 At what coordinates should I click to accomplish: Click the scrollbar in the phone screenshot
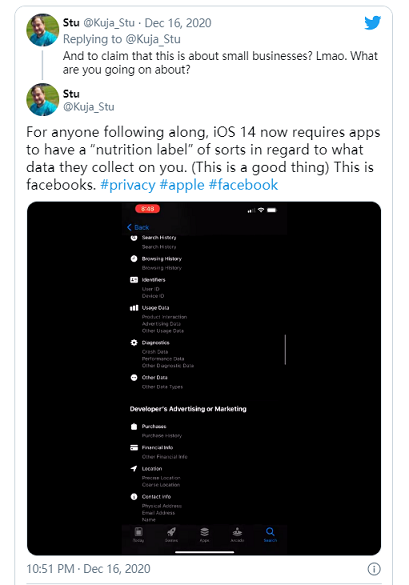285,350
